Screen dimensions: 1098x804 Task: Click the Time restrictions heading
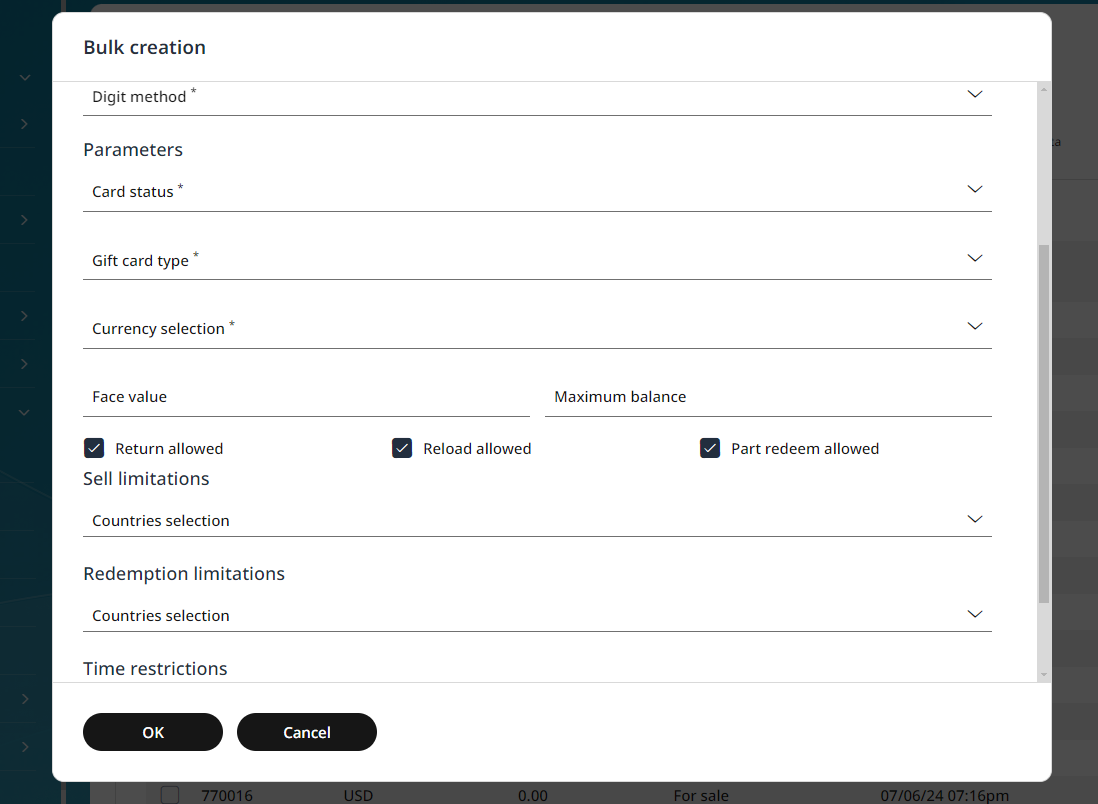[x=155, y=669]
